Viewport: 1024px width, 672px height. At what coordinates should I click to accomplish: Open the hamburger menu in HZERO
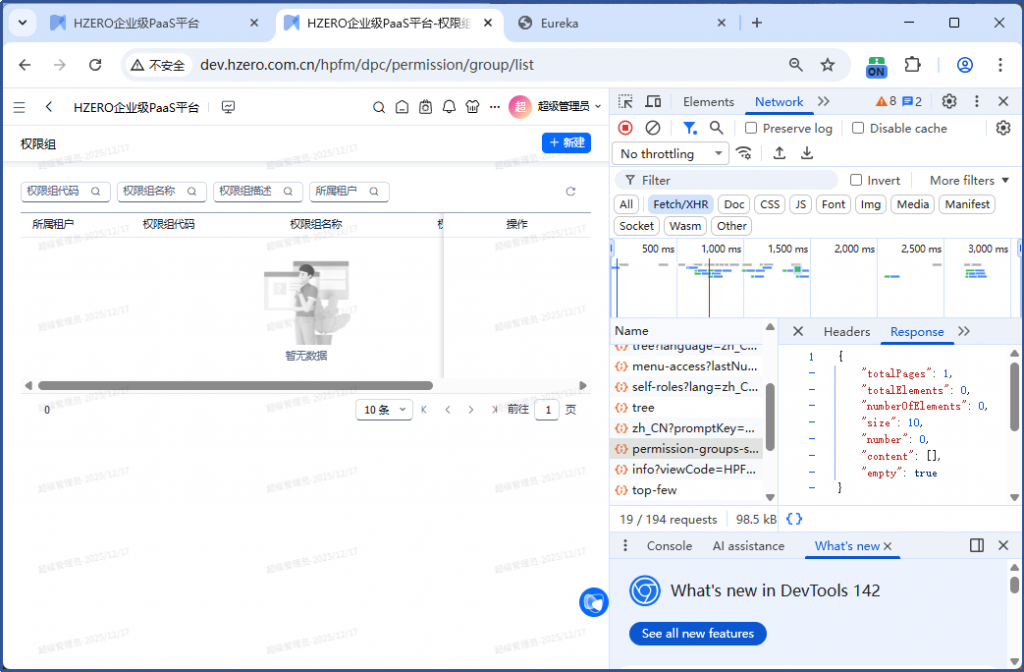tap(19, 107)
